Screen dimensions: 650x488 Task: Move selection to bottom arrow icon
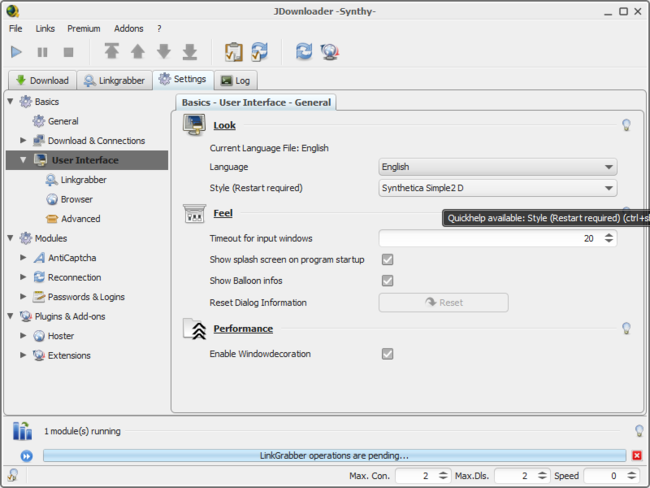click(190, 51)
